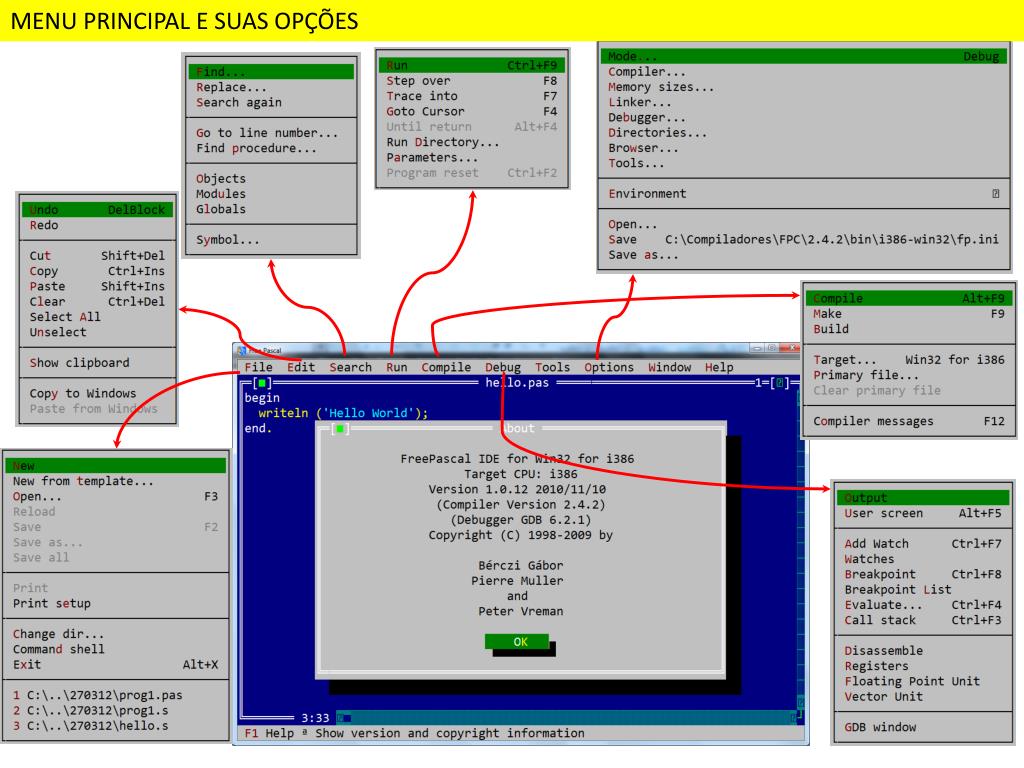Select Change dir... in the File menu
The height and width of the screenshot is (768, 1024).
tap(116, 634)
